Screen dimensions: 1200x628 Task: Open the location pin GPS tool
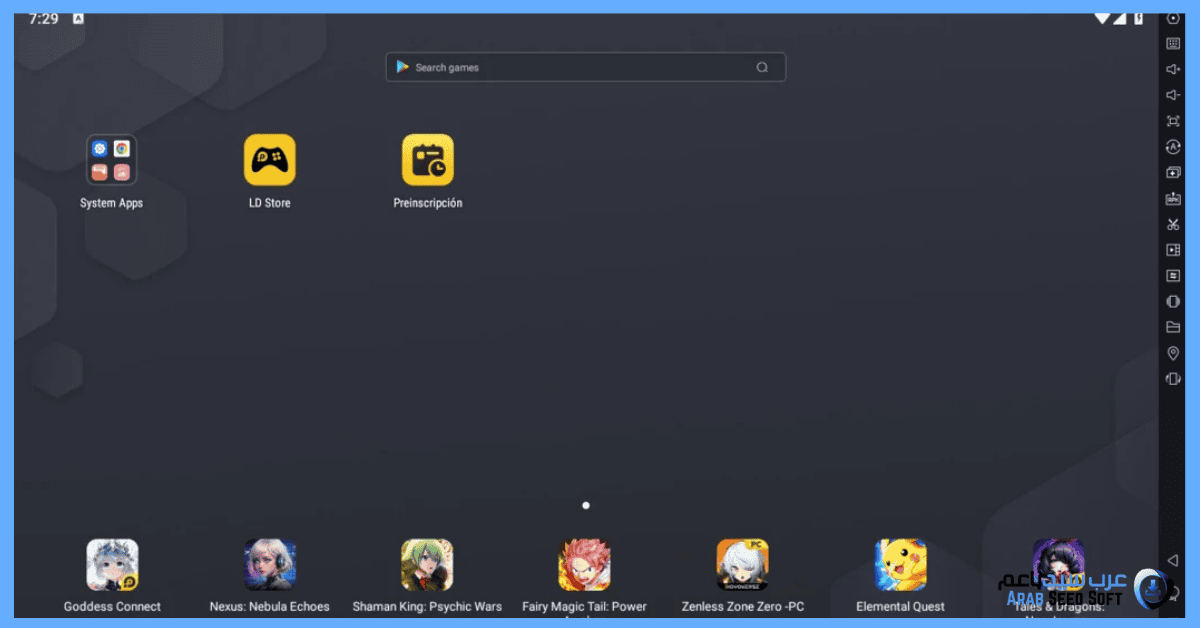pos(1173,353)
